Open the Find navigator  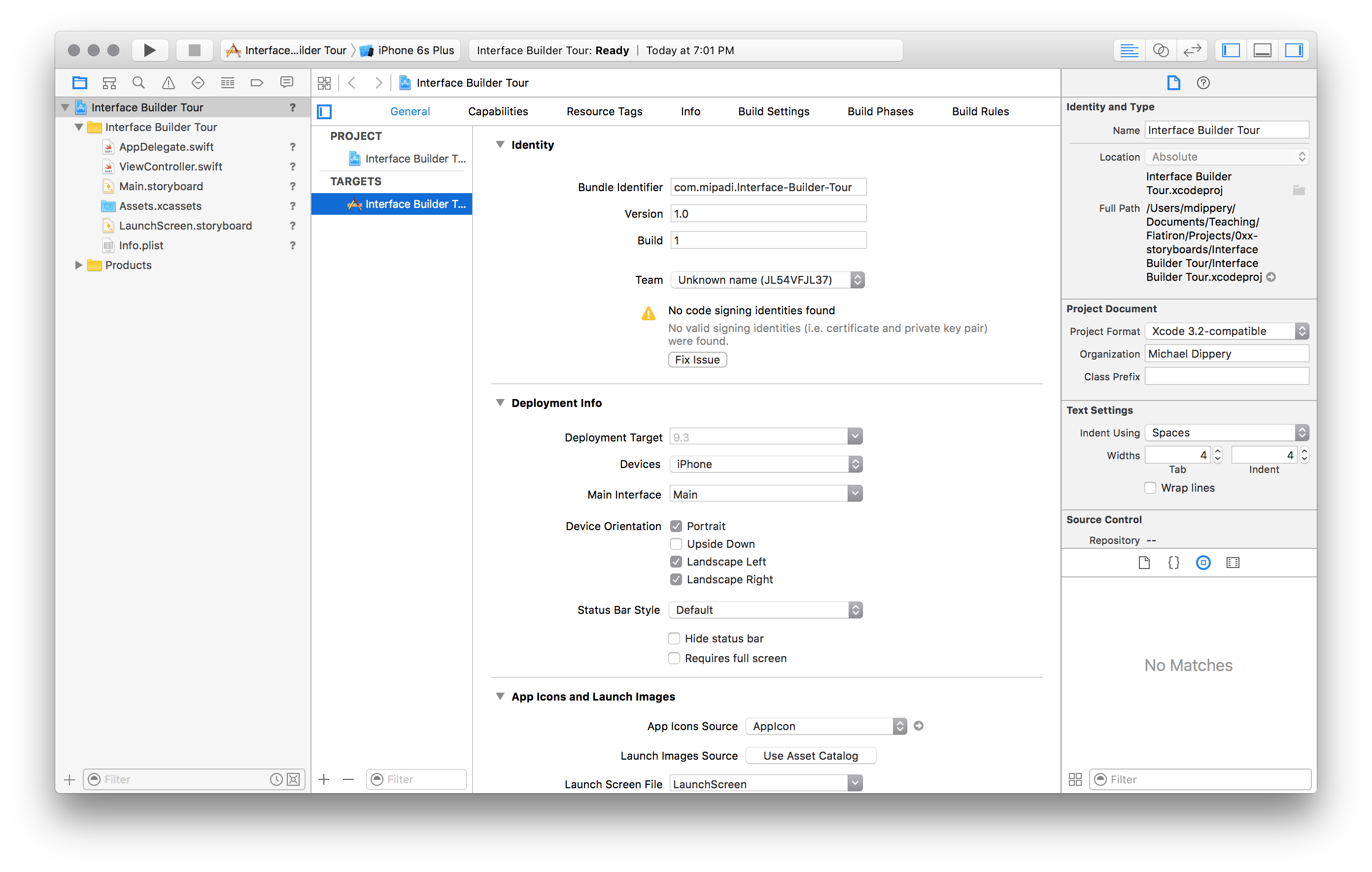(138, 83)
